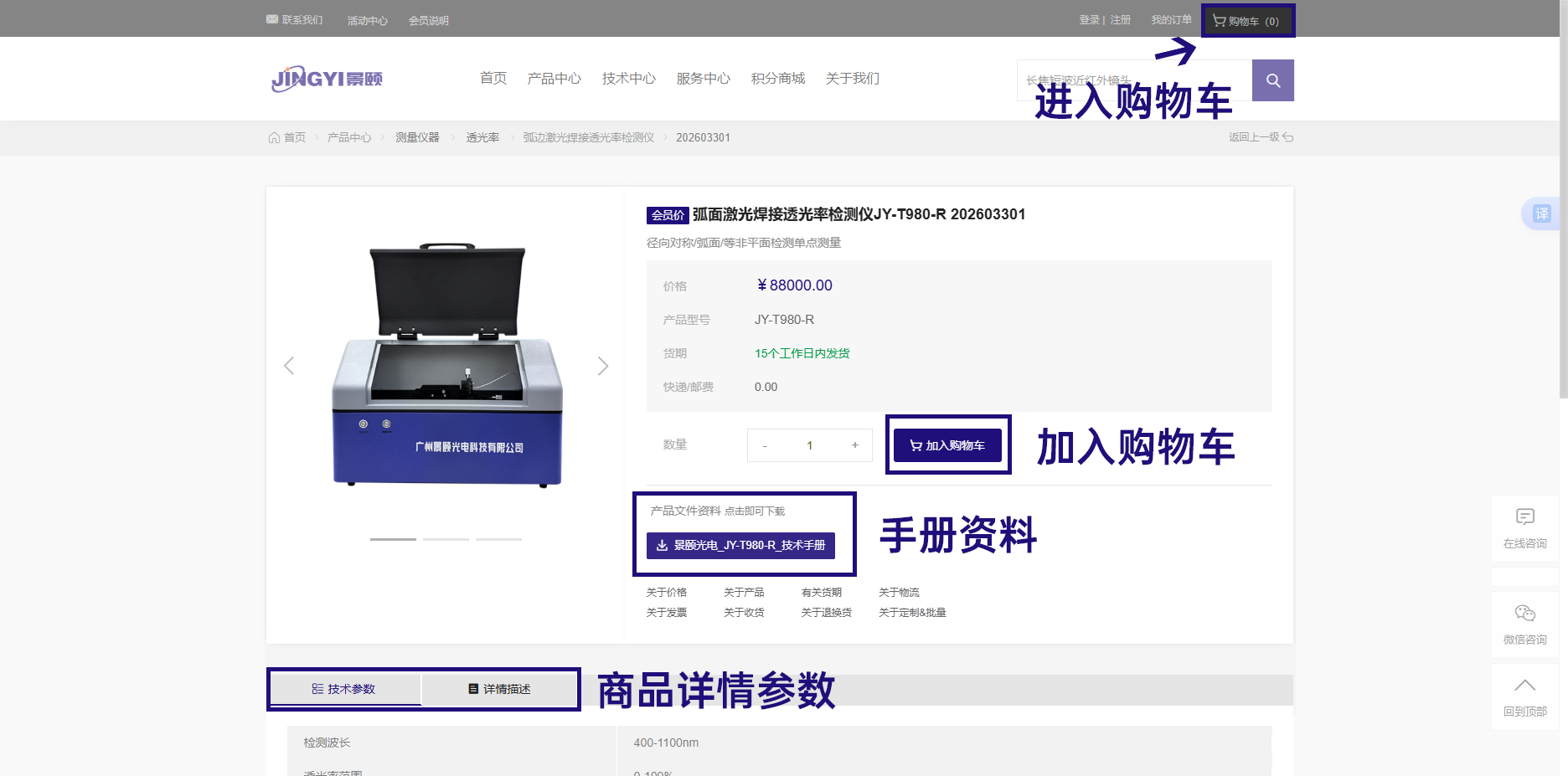This screenshot has height=776, width=1568.
Task: Show next product image arrow
Action: tap(602, 366)
